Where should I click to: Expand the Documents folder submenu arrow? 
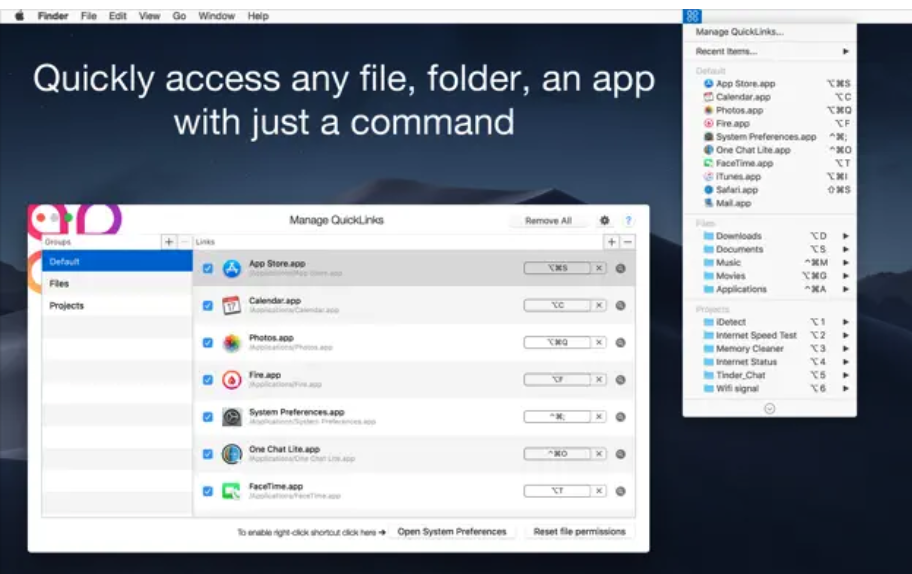[x=846, y=249]
